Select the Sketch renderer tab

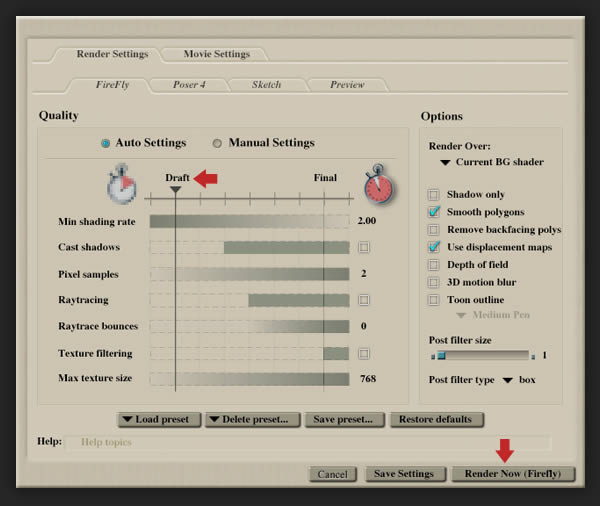tap(266, 85)
